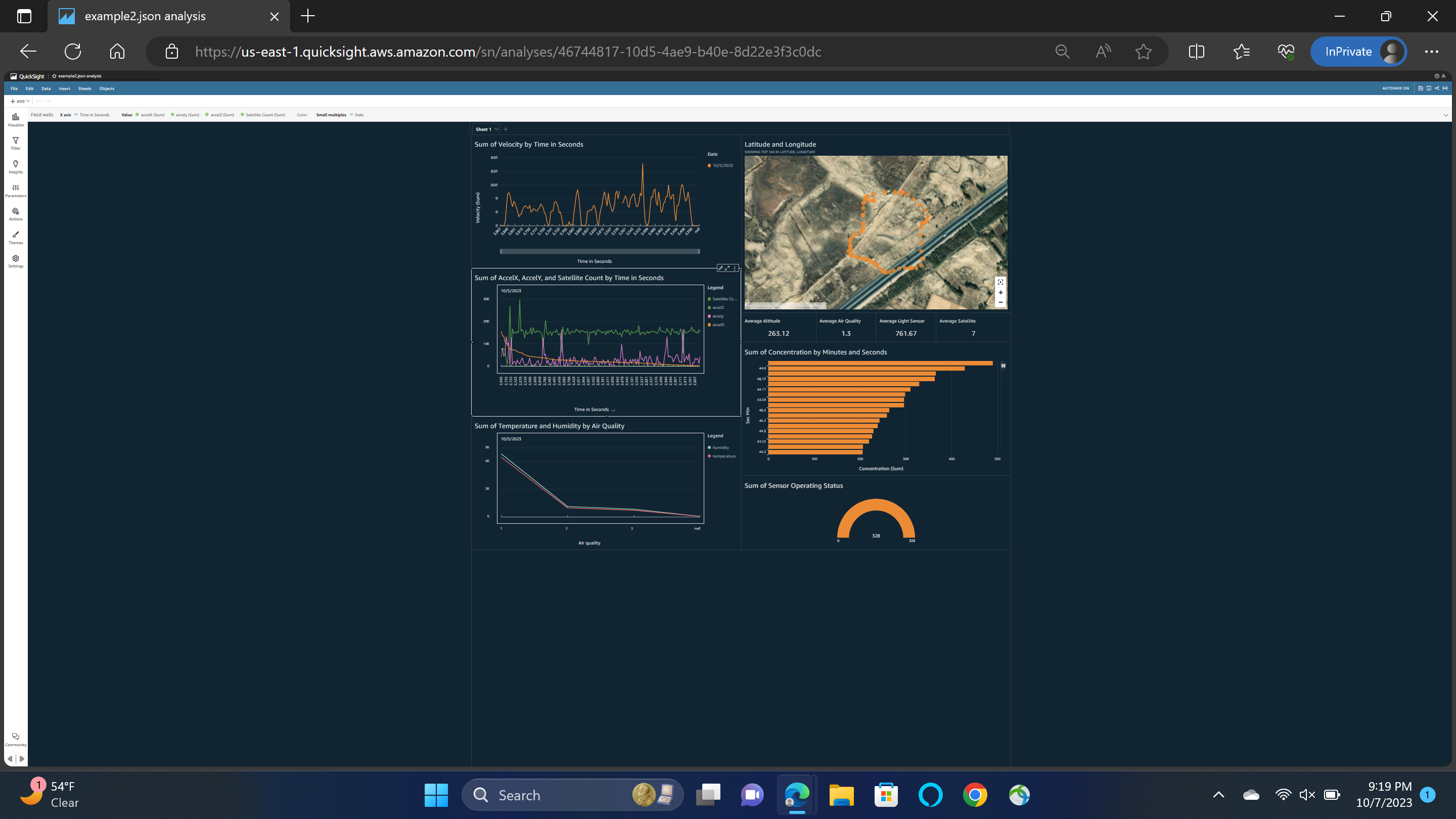Toggle the humidity legend series

coord(720,447)
